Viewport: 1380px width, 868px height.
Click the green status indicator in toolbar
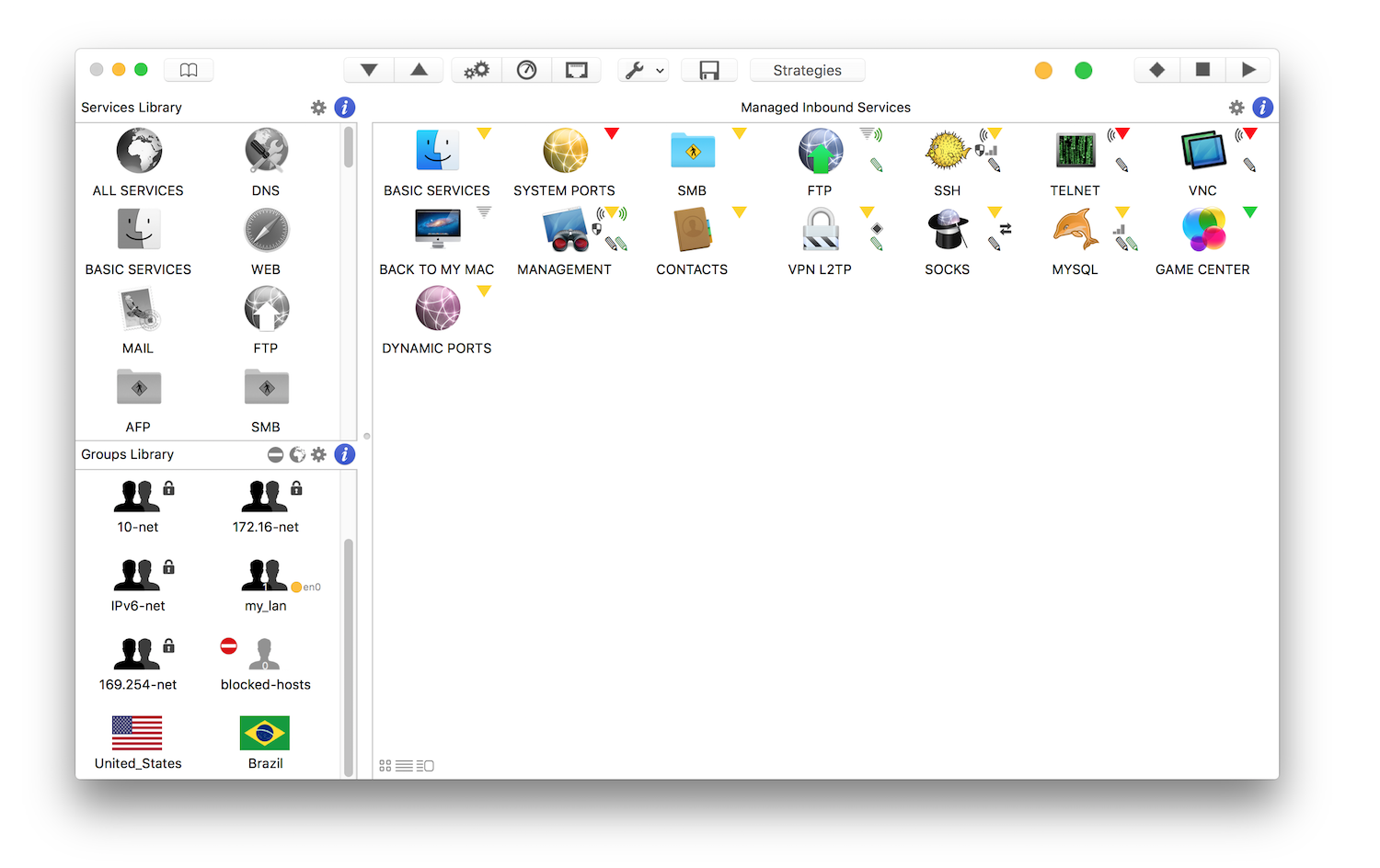(1084, 71)
